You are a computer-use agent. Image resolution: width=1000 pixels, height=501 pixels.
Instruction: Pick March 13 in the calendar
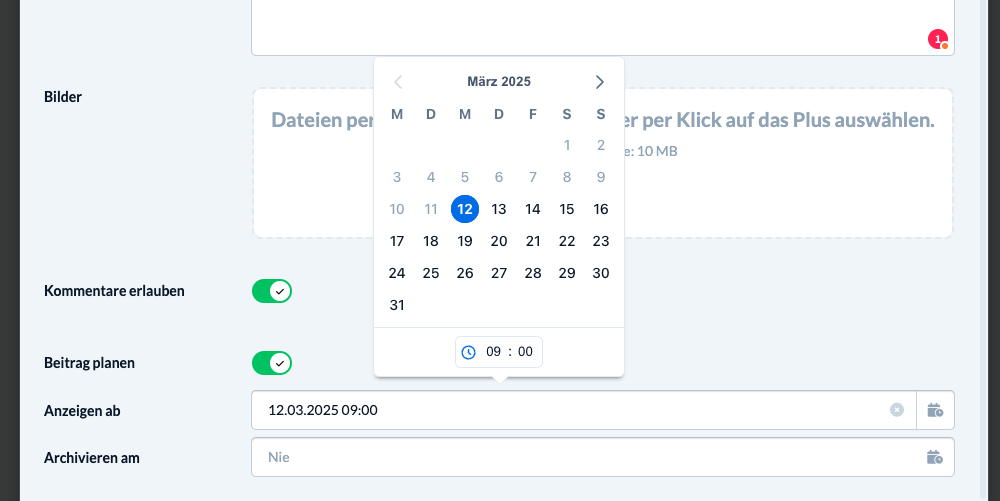[499, 209]
